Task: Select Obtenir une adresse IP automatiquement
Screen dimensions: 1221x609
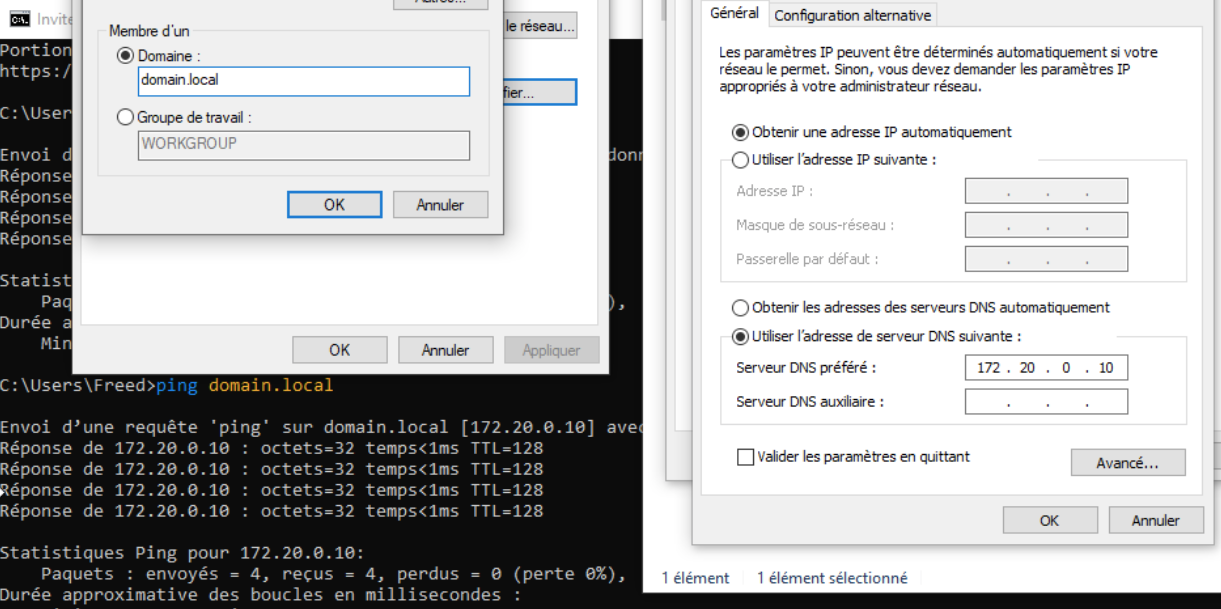Action: tap(741, 132)
